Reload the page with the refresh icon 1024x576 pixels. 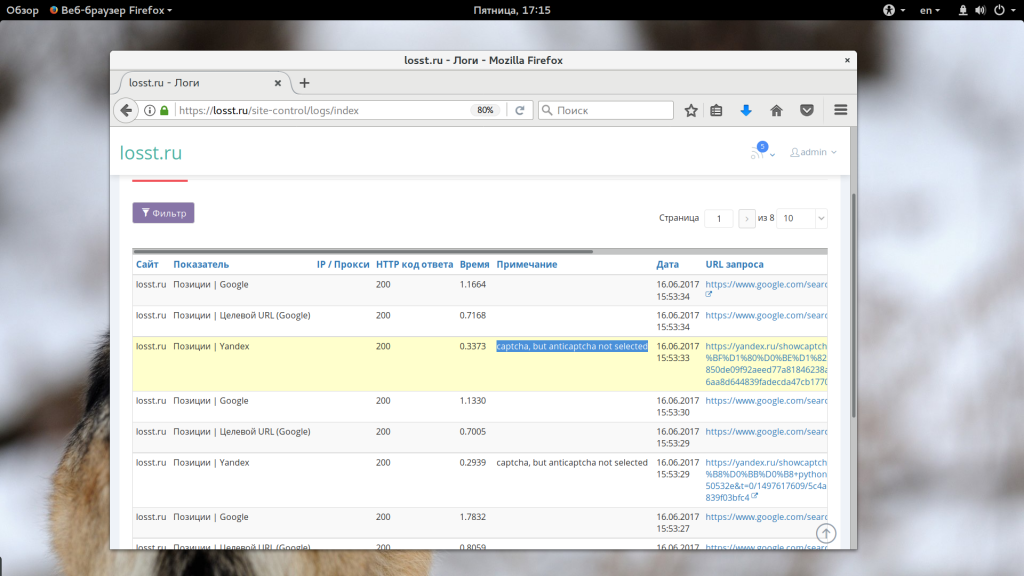tap(520, 110)
